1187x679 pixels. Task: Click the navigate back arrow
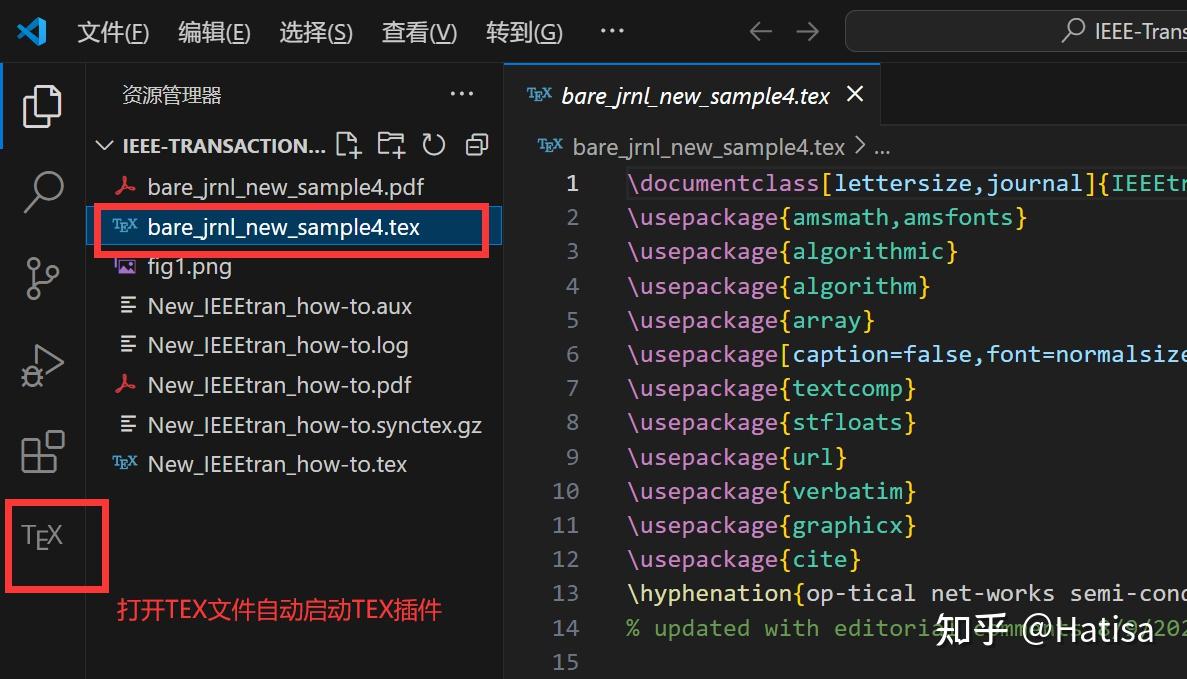(760, 31)
